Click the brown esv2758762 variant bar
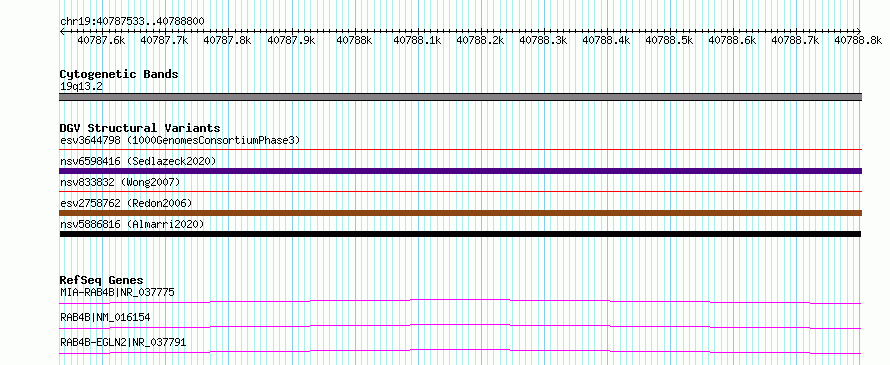This screenshot has height=365, width=890. click(x=461, y=213)
